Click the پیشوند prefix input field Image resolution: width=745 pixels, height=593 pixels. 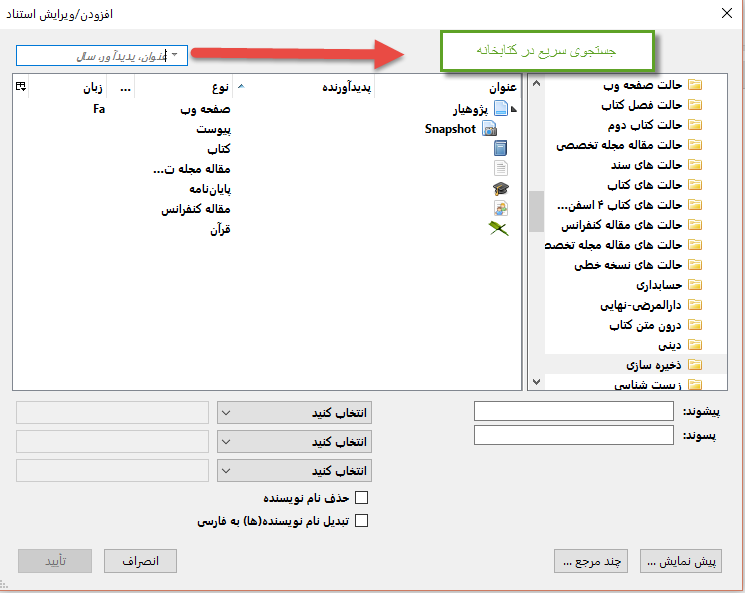(573, 412)
